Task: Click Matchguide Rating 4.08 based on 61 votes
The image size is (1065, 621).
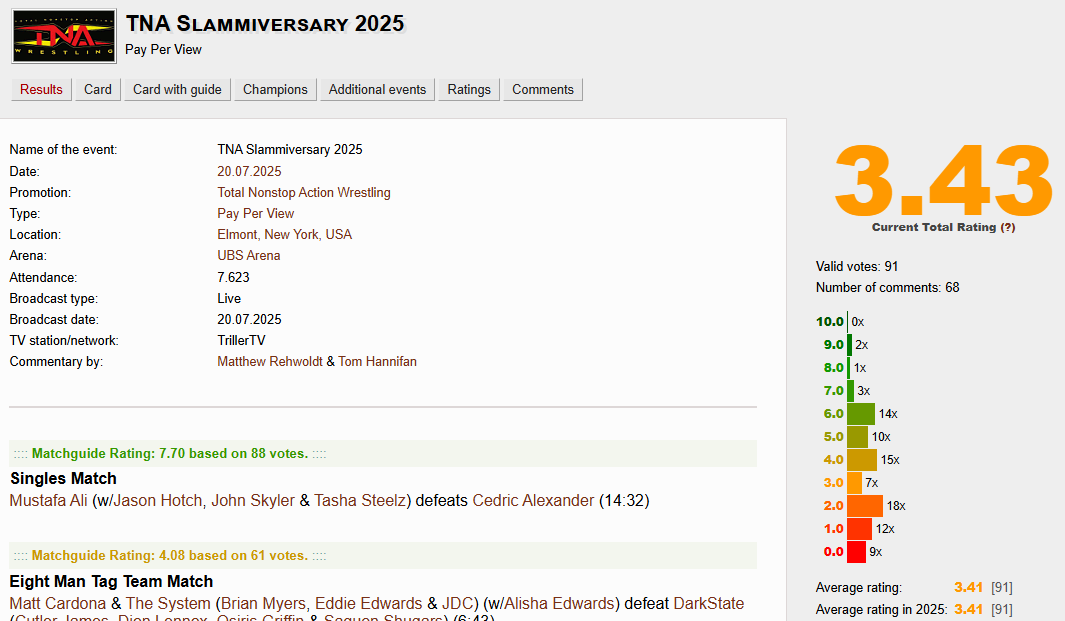Action: click(170, 556)
